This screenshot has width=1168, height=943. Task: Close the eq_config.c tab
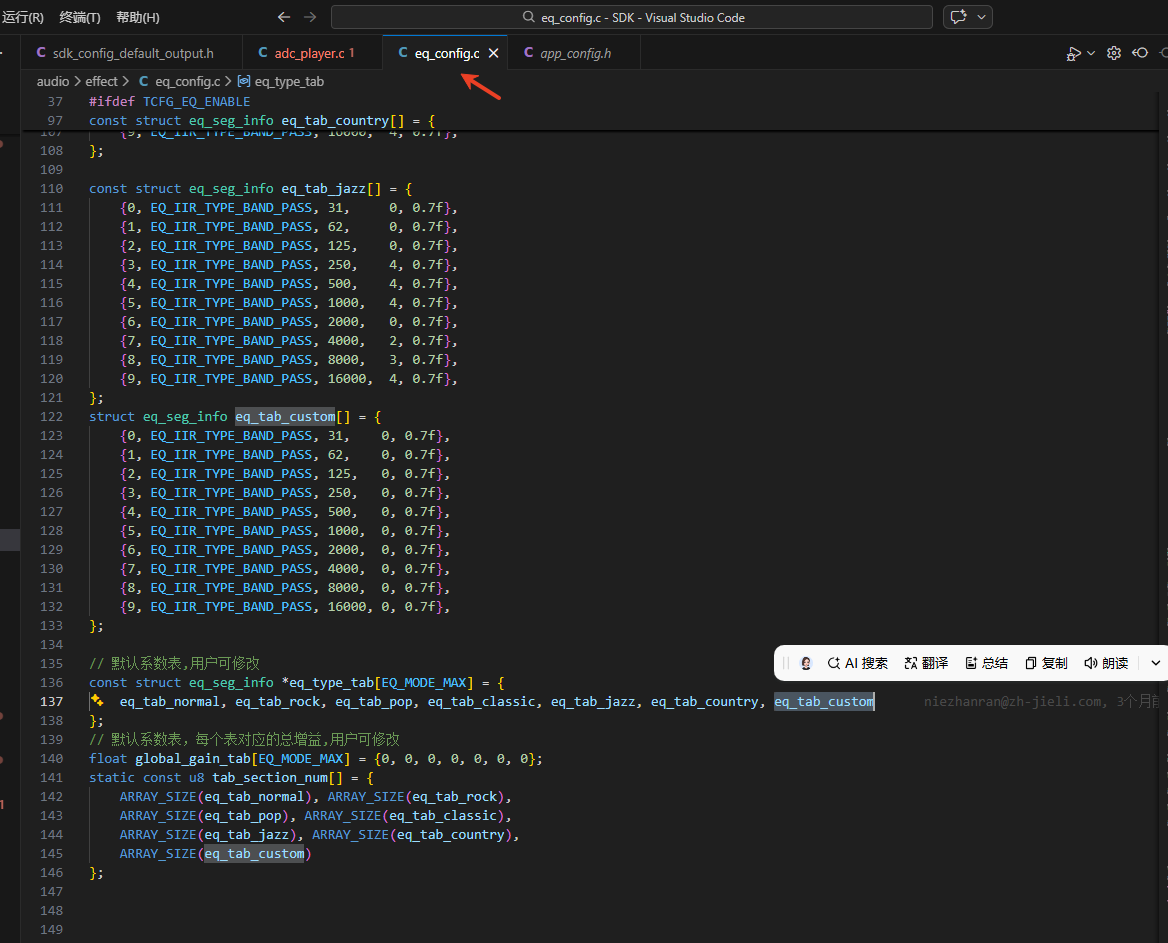click(493, 54)
